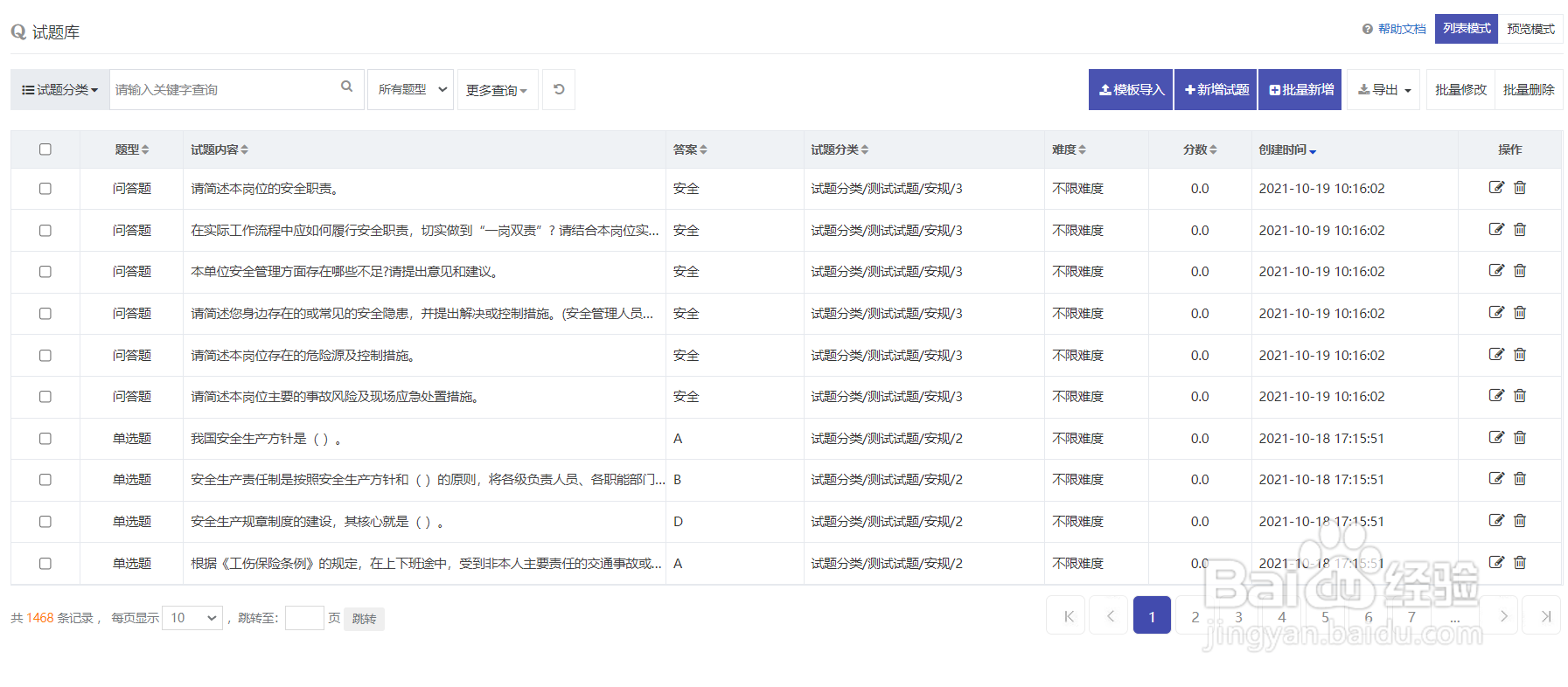
Task: Switch to 列表模式 list mode
Action: (x=1467, y=29)
